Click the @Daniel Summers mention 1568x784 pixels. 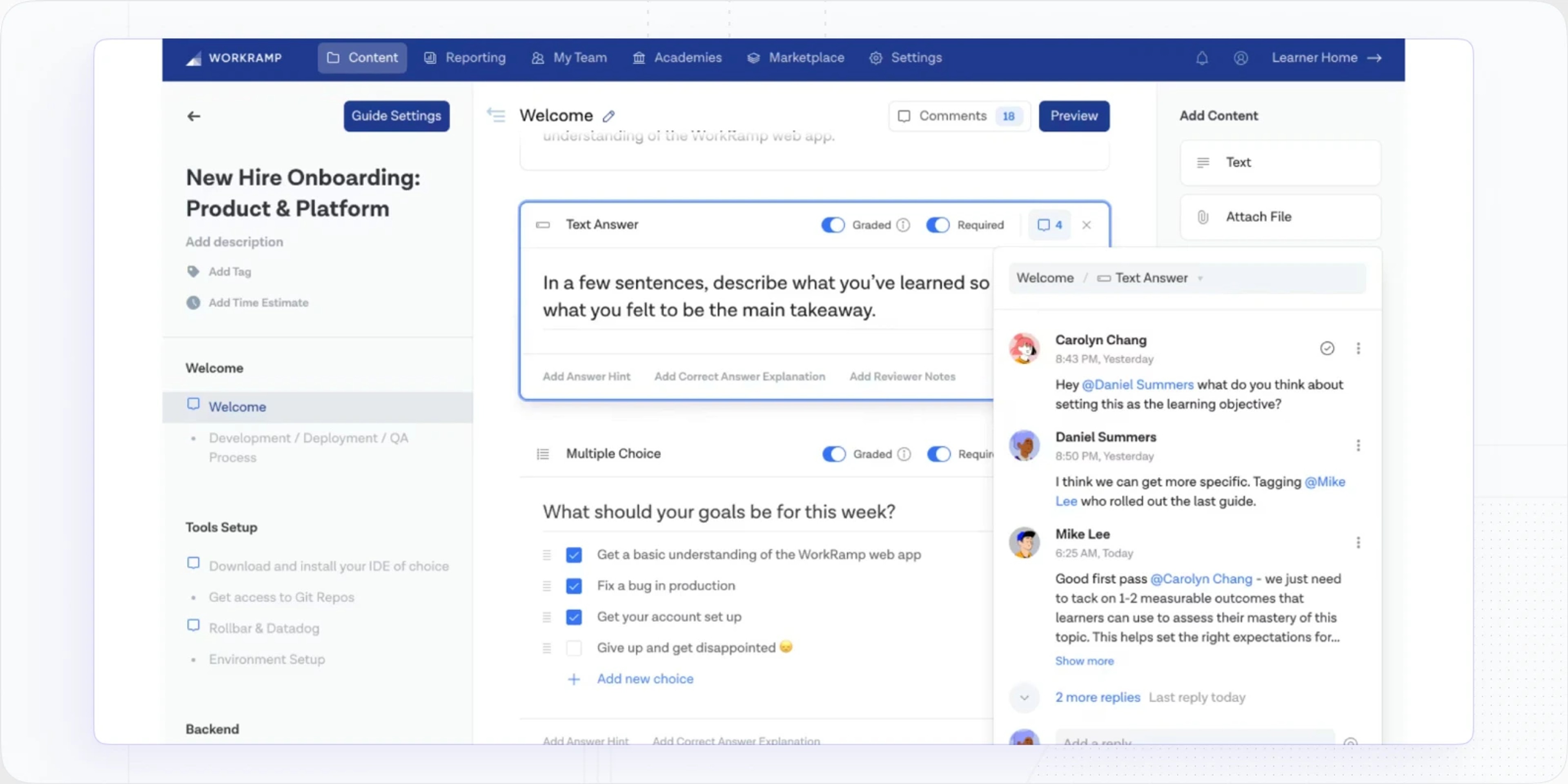[x=1138, y=385]
